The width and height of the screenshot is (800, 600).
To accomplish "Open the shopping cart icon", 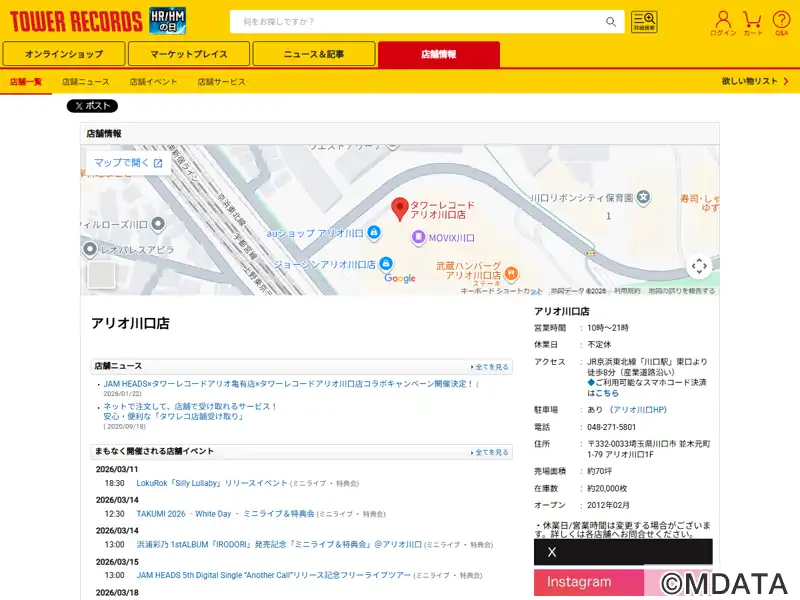I will pyautogui.click(x=753, y=23).
